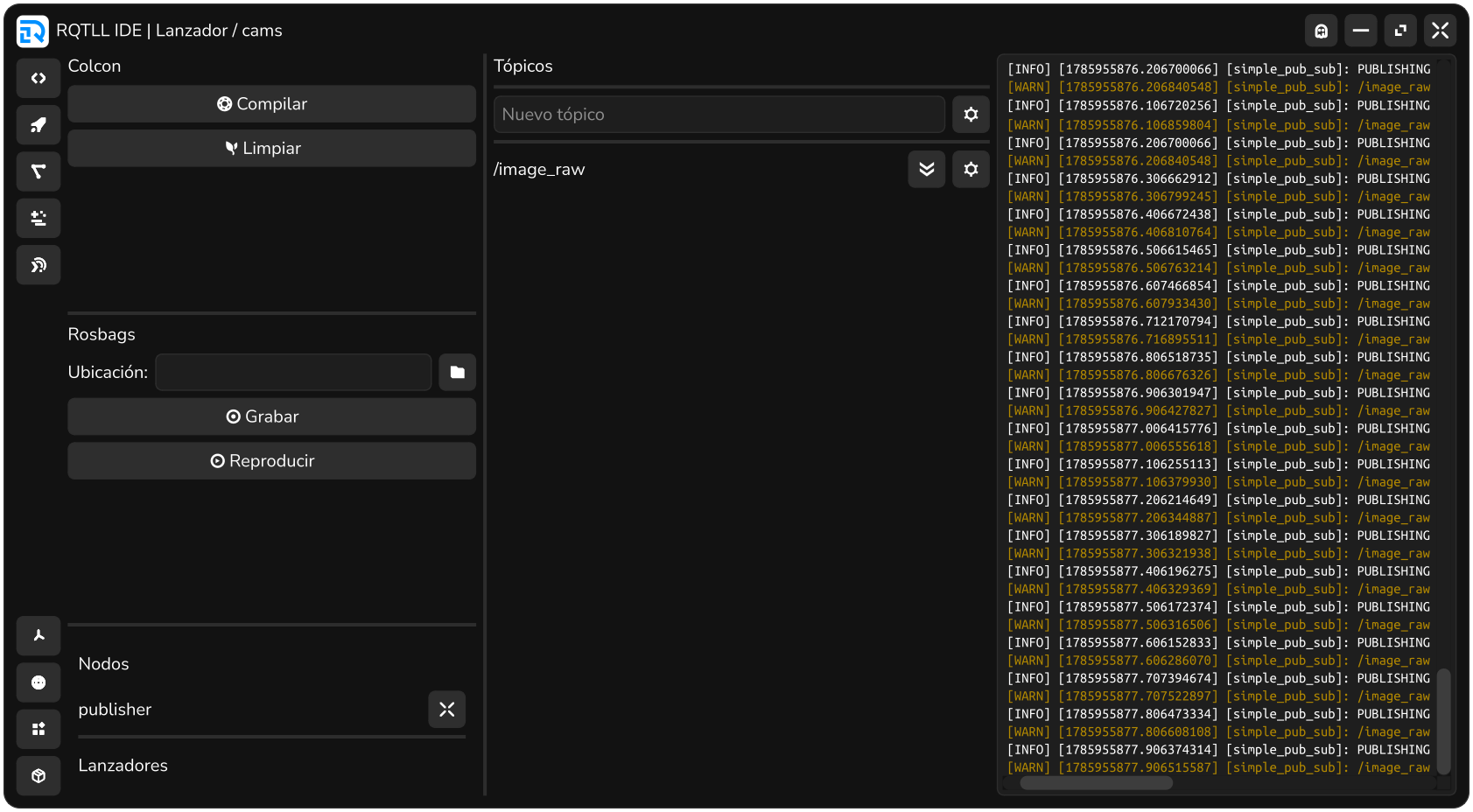Click the three-pronged axes sidebar icon
1473x812 pixels.
pos(39,635)
